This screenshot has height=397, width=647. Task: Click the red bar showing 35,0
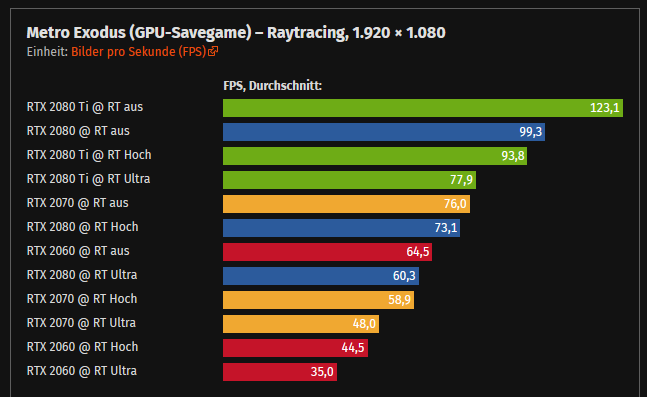pyautogui.click(x=280, y=371)
